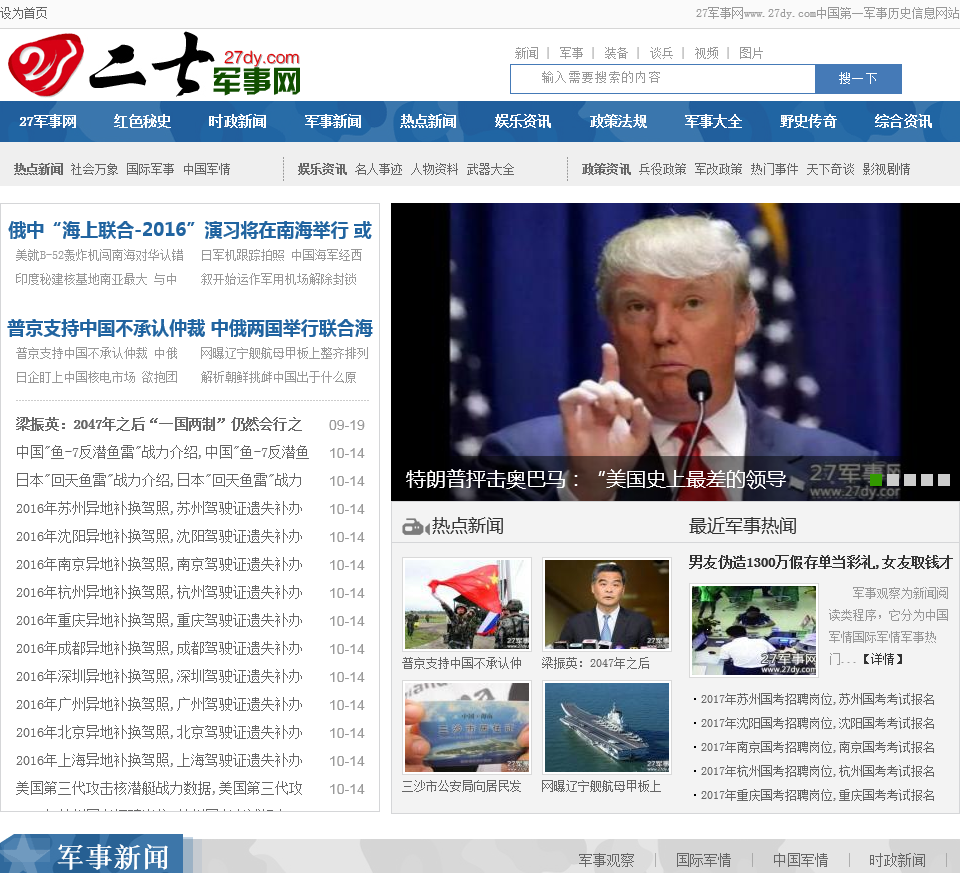Select the 装备 search category tab
960x873 pixels.
(x=616, y=53)
